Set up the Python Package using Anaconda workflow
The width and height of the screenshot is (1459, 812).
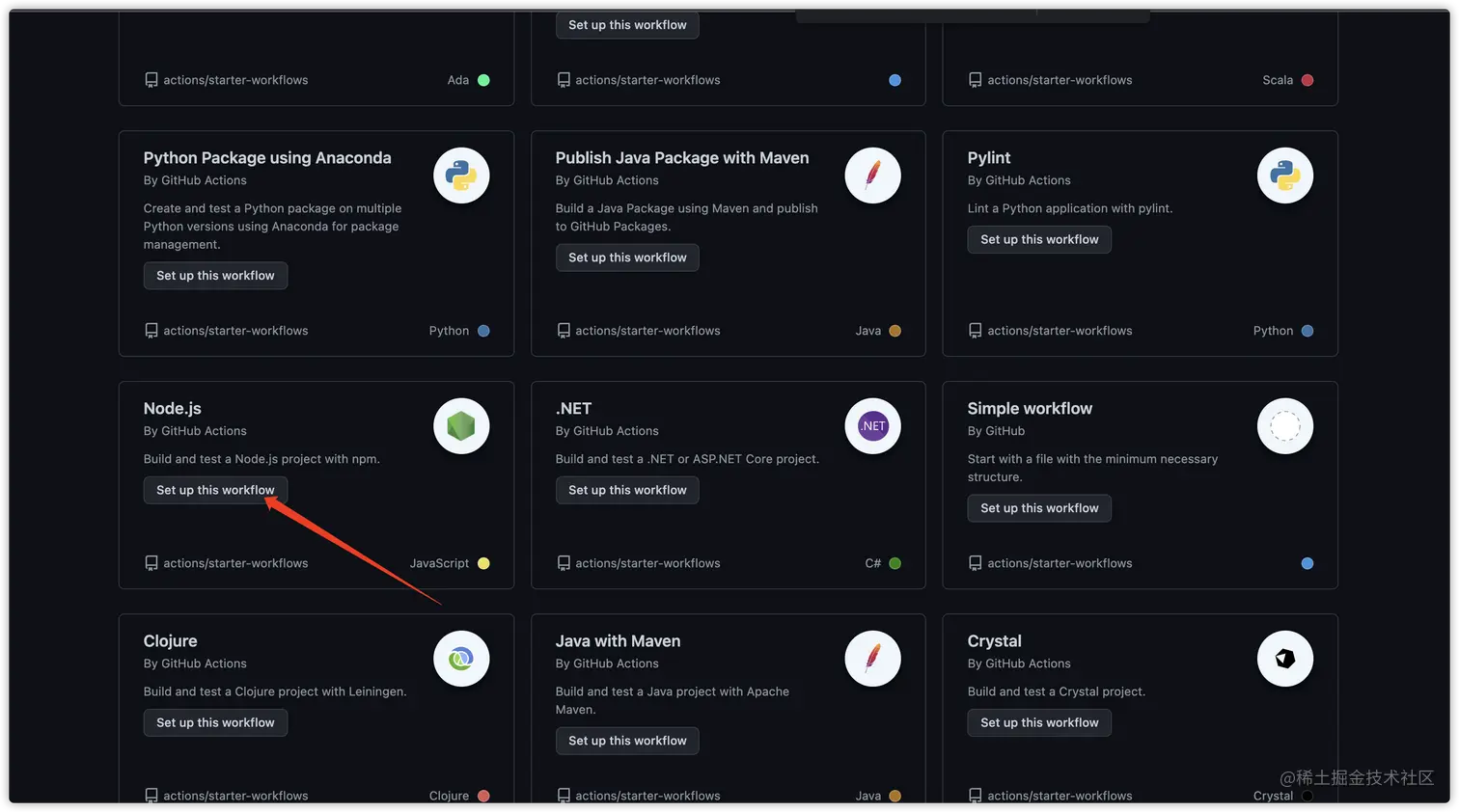pyautogui.click(x=215, y=275)
